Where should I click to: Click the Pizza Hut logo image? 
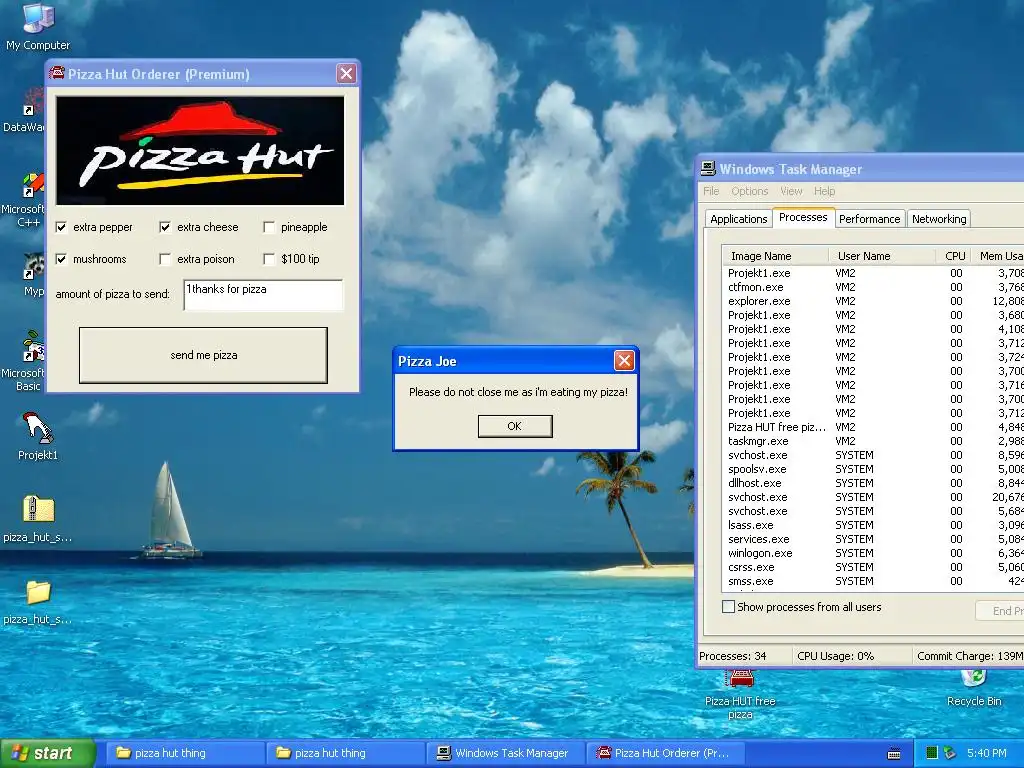(x=200, y=151)
